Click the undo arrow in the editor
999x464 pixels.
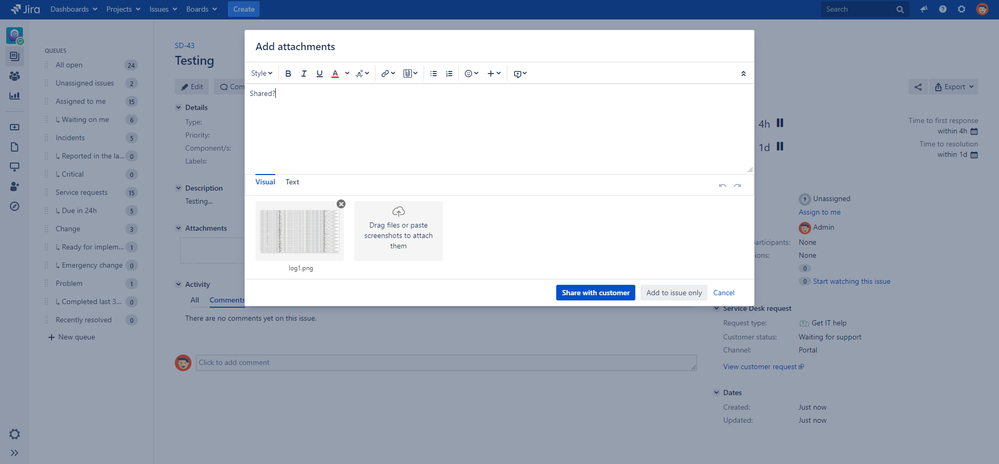(x=722, y=185)
